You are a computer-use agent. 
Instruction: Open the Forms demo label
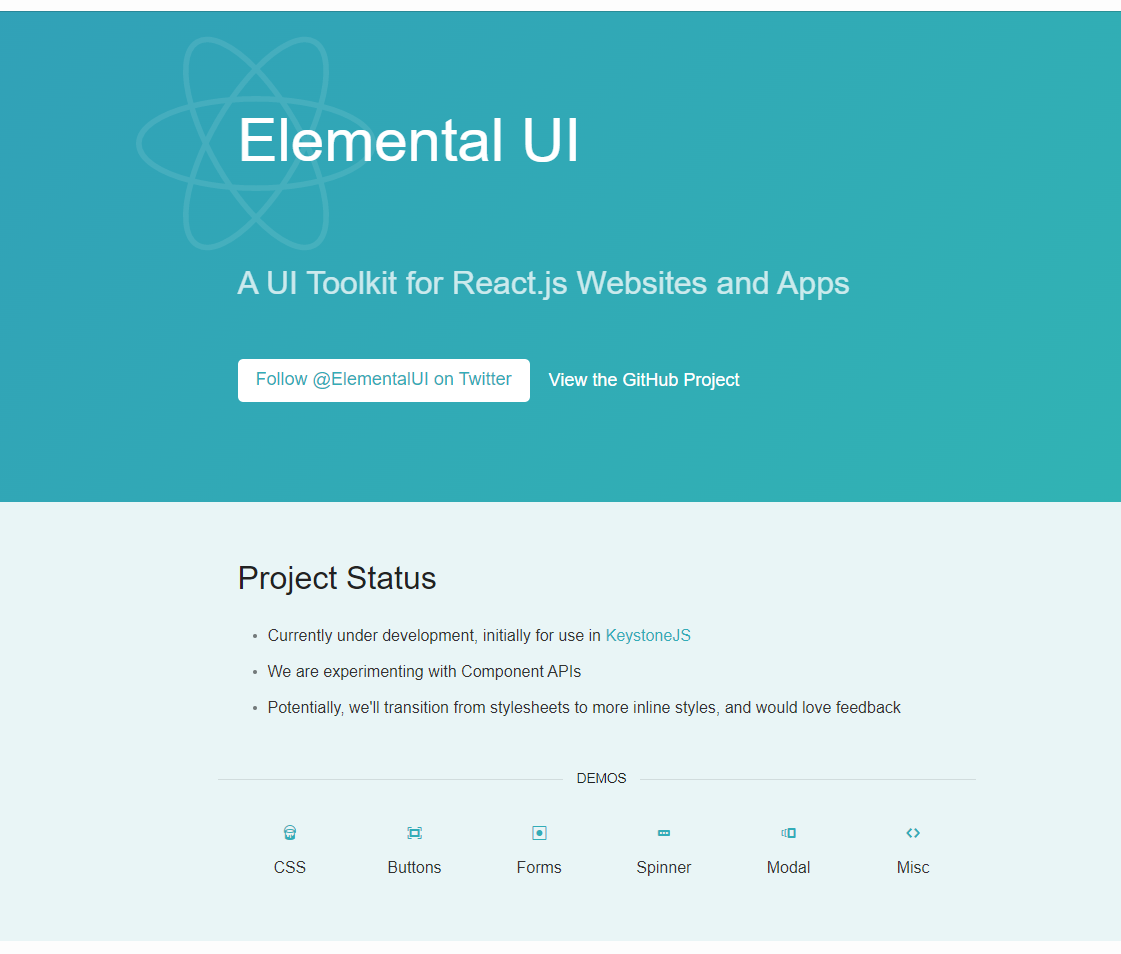point(539,867)
